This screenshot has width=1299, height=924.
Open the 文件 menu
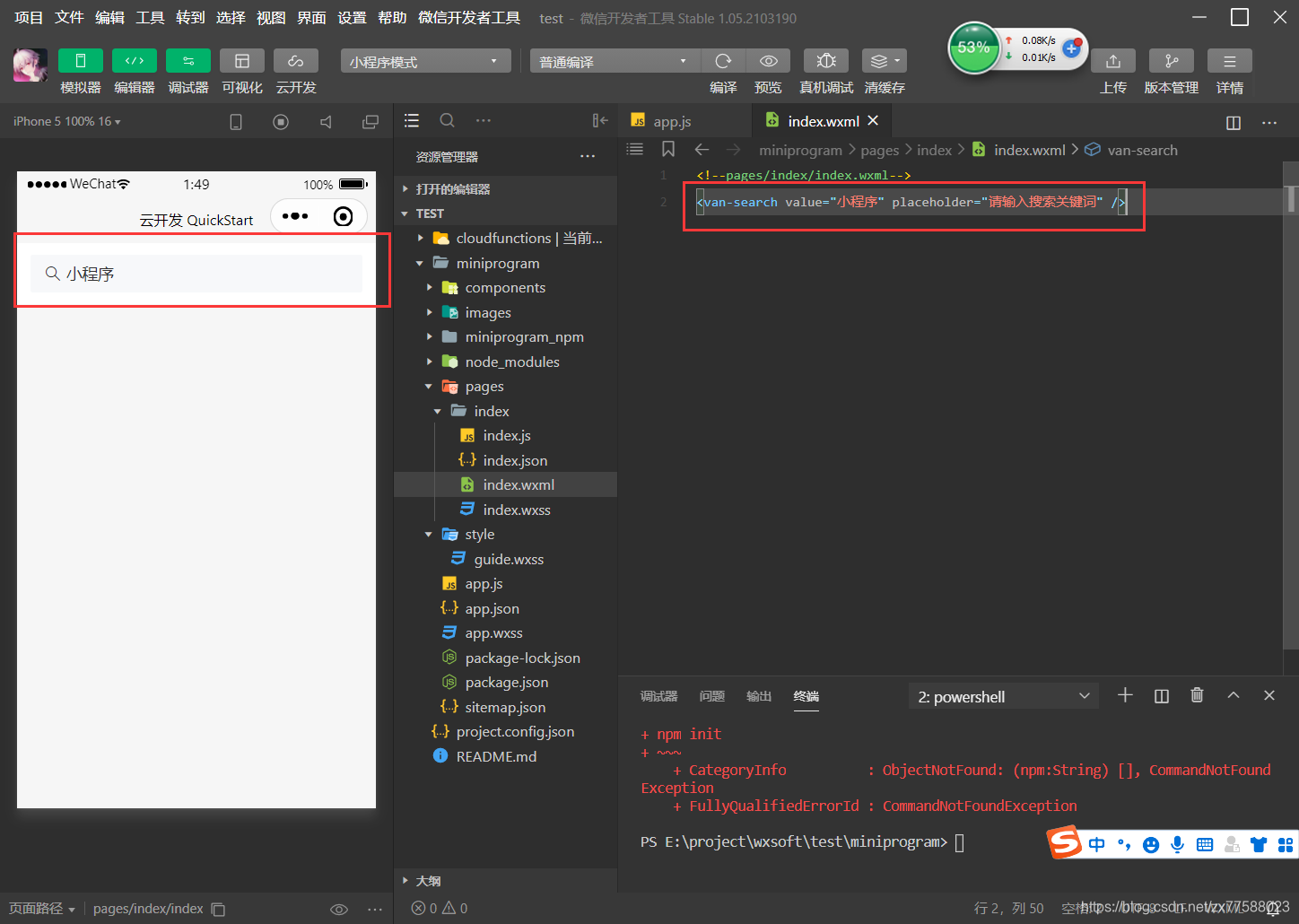coord(69,18)
